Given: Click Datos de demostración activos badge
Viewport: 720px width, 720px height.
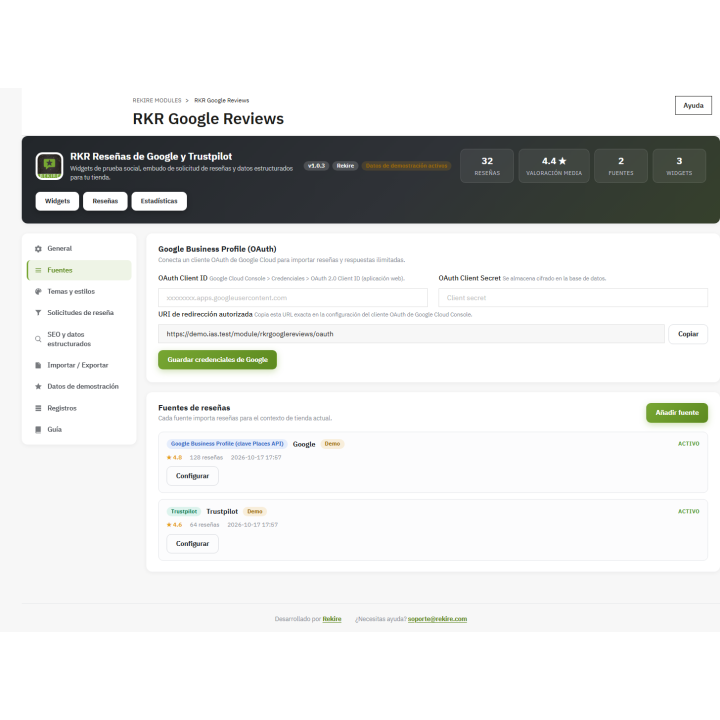Looking at the screenshot, I should pyautogui.click(x=406, y=166).
